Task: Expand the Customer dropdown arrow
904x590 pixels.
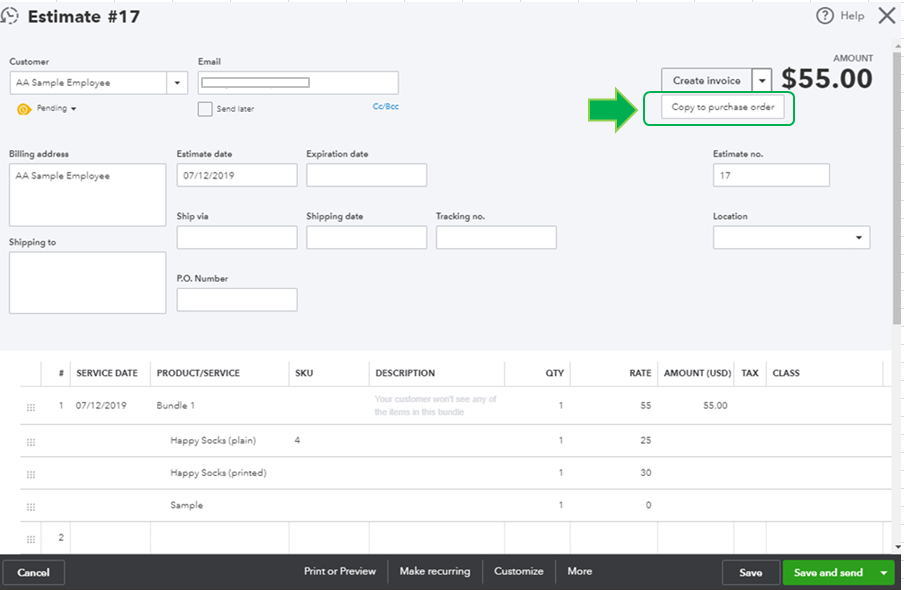Action: tap(178, 83)
